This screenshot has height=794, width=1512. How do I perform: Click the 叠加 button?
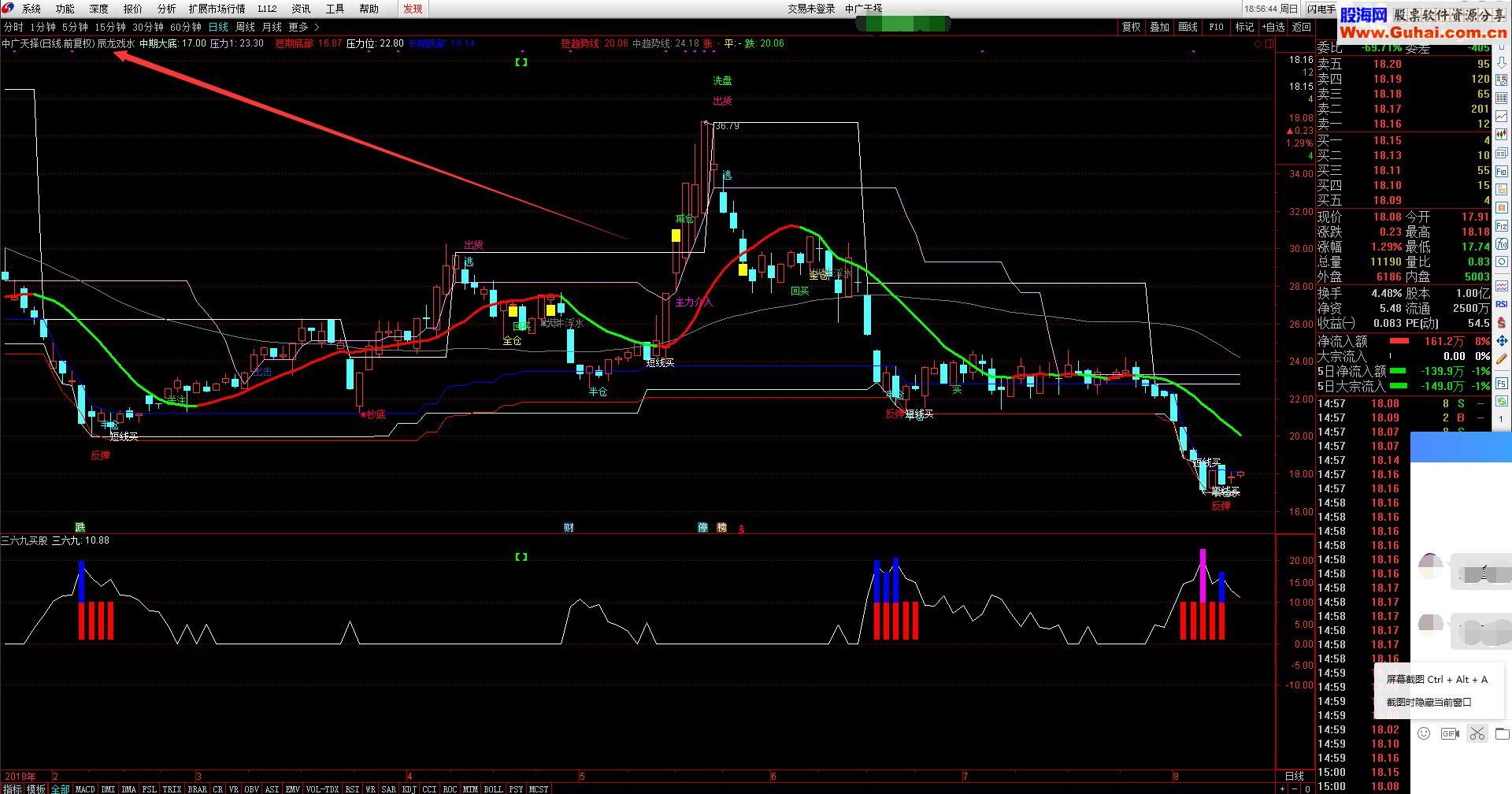click(x=1159, y=27)
